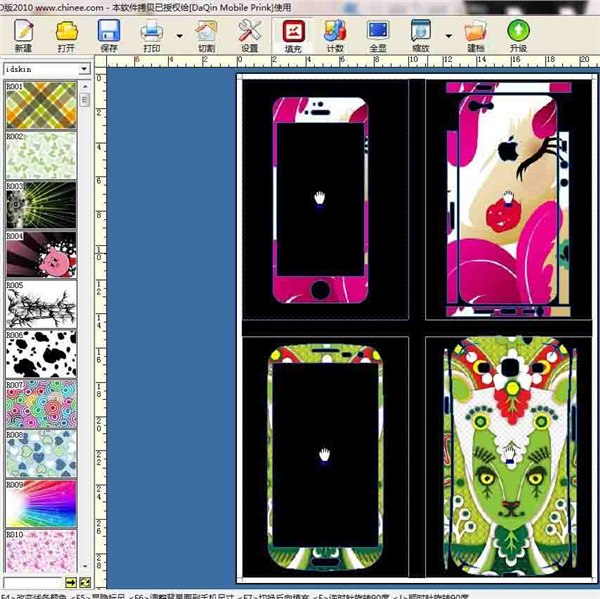Select the pink iPhone back skin template

pos(508,199)
